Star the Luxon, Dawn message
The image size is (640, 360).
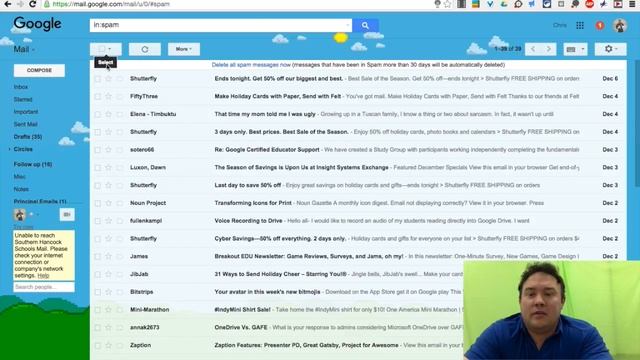(x=108, y=167)
